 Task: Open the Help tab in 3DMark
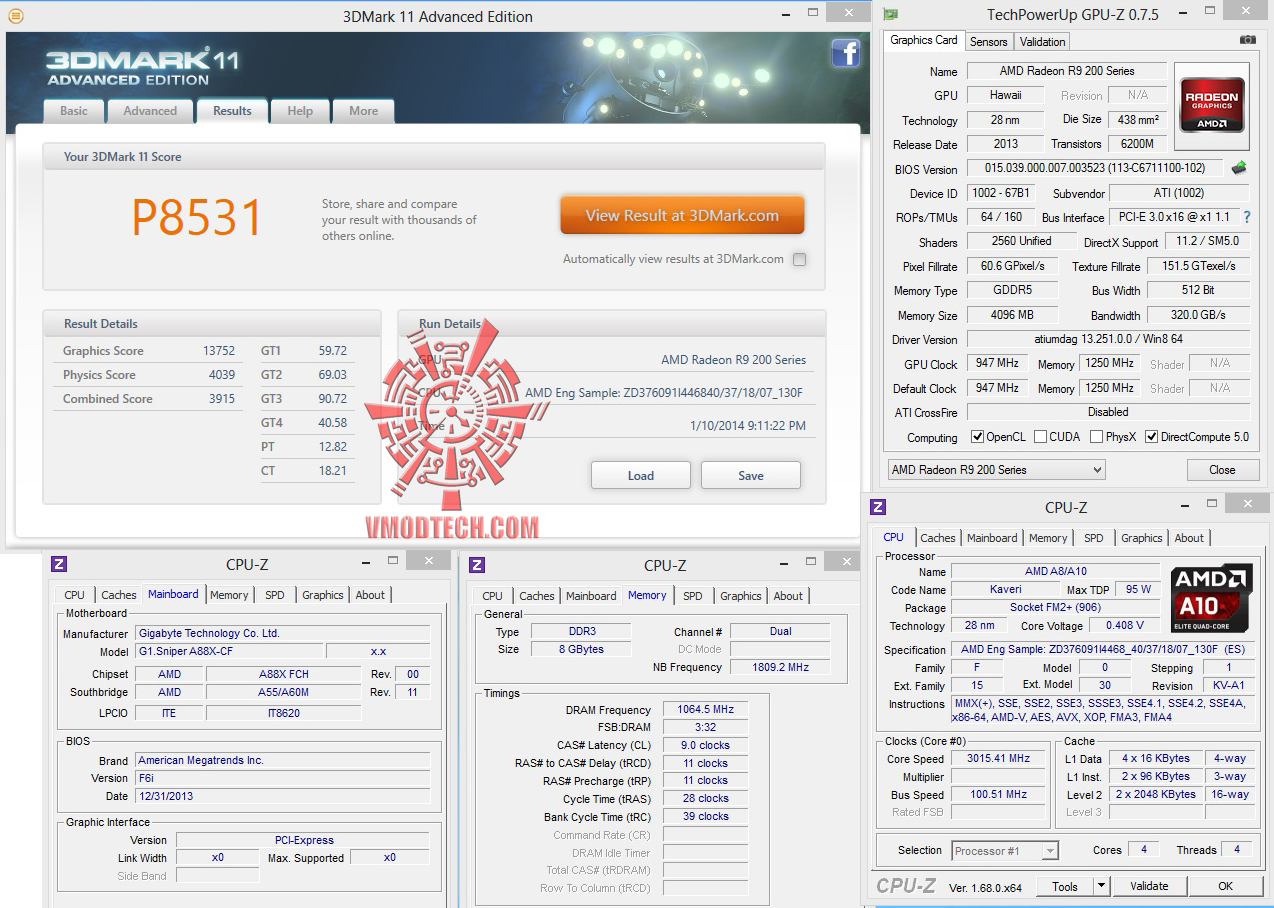coord(300,111)
